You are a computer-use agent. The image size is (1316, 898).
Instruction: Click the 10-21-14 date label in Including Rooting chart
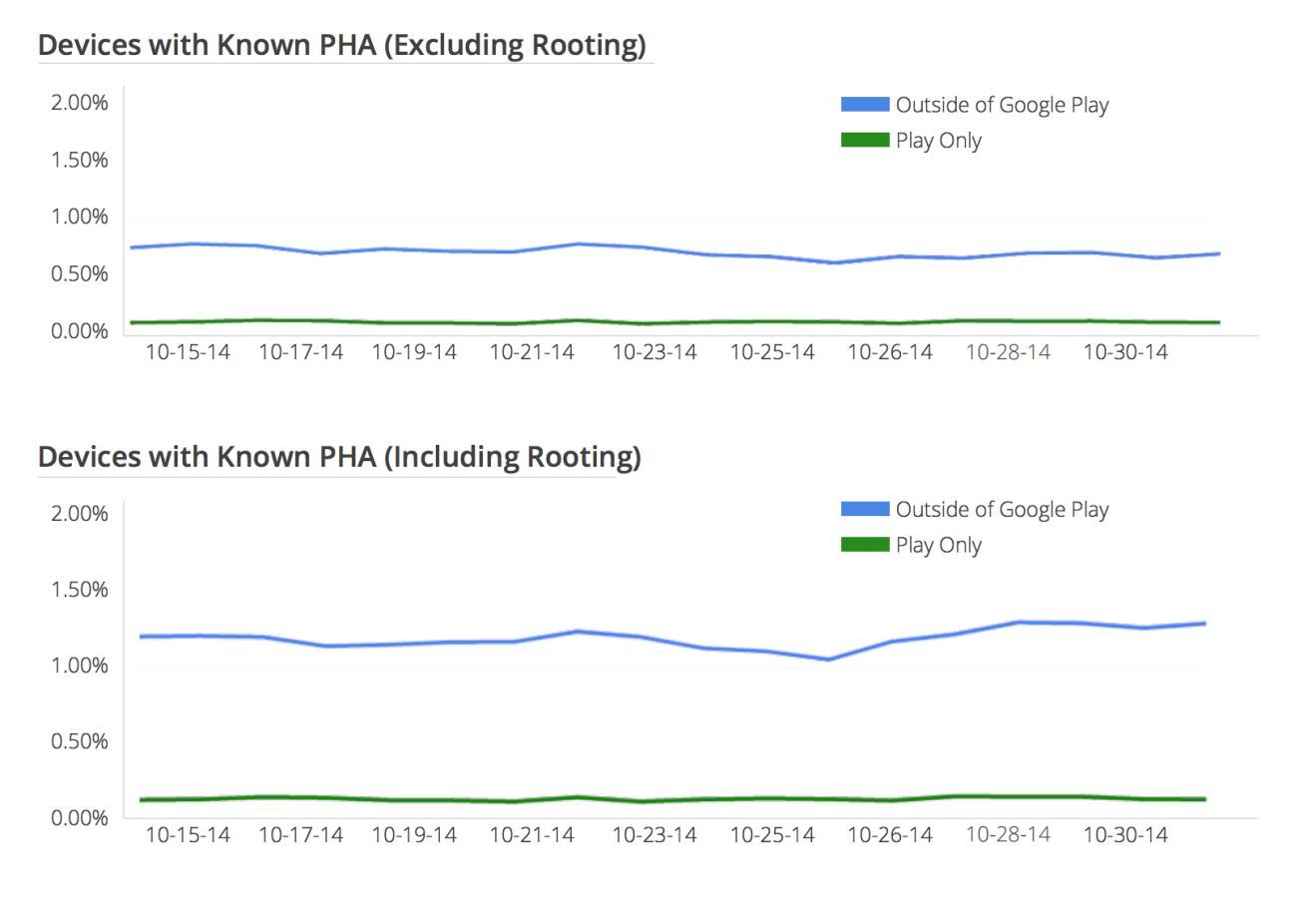532,834
